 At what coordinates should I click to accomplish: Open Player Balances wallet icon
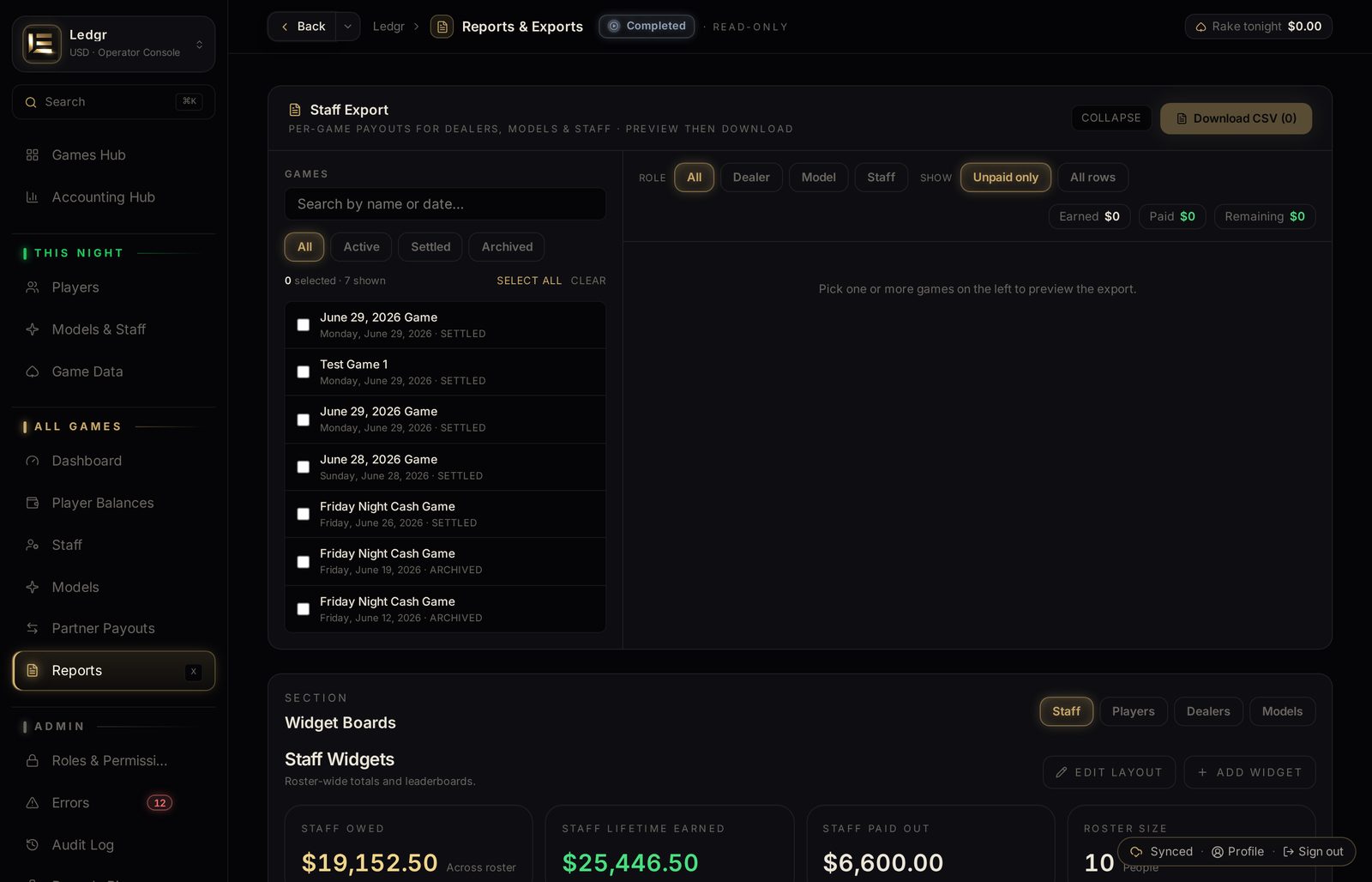pyautogui.click(x=33, y=503)
